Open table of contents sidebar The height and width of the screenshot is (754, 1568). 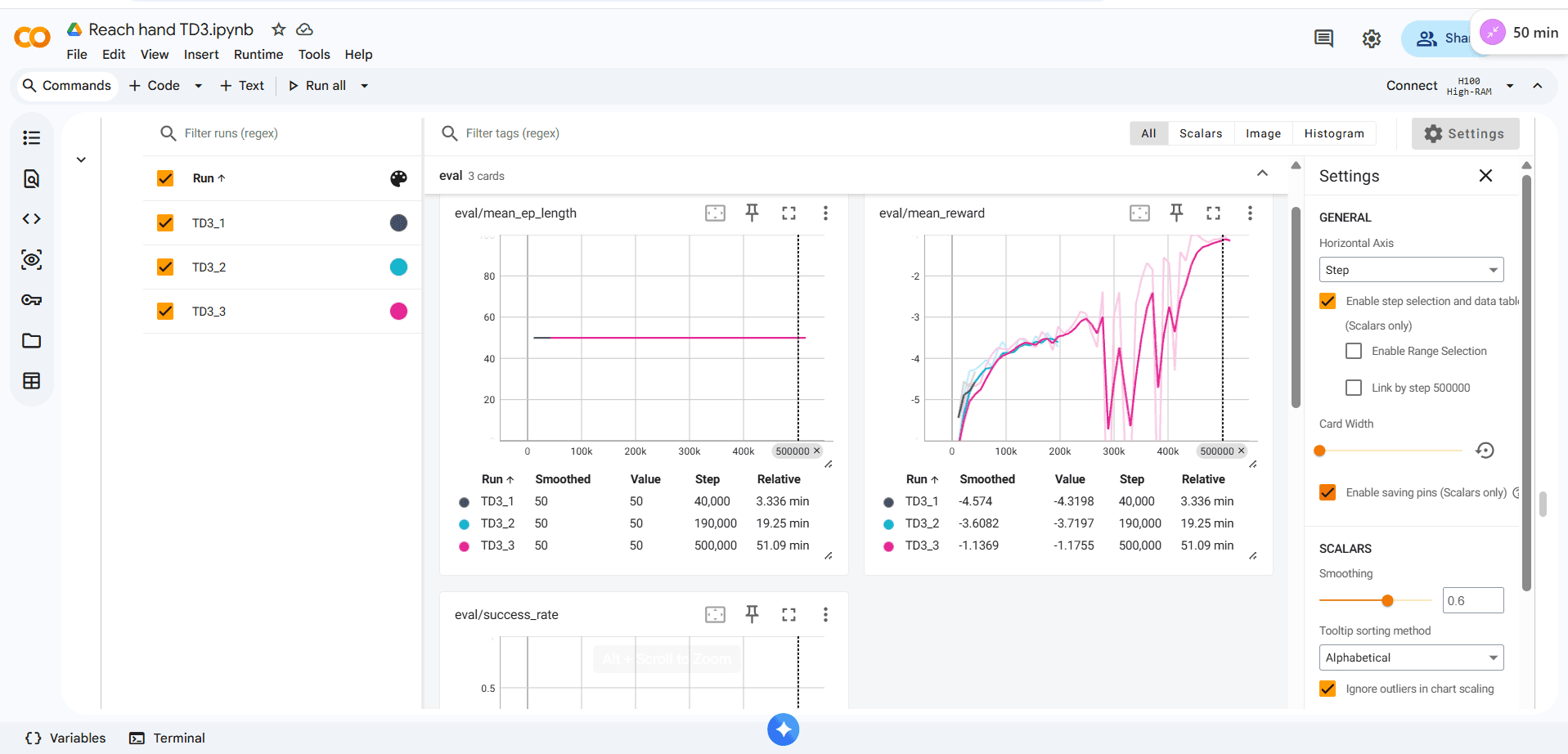[32, 137]
